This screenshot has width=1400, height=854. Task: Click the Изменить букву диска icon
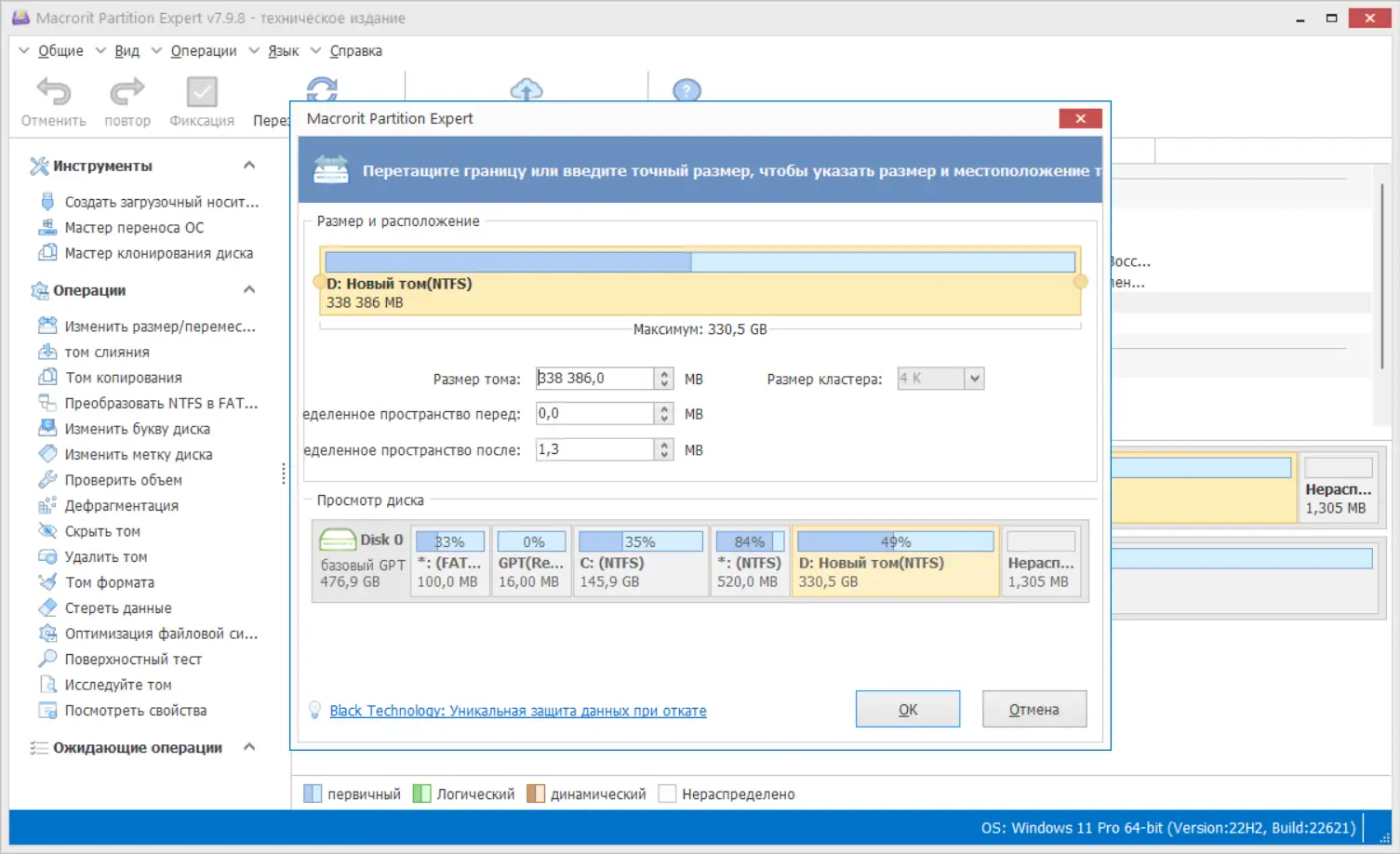[47, 428]
